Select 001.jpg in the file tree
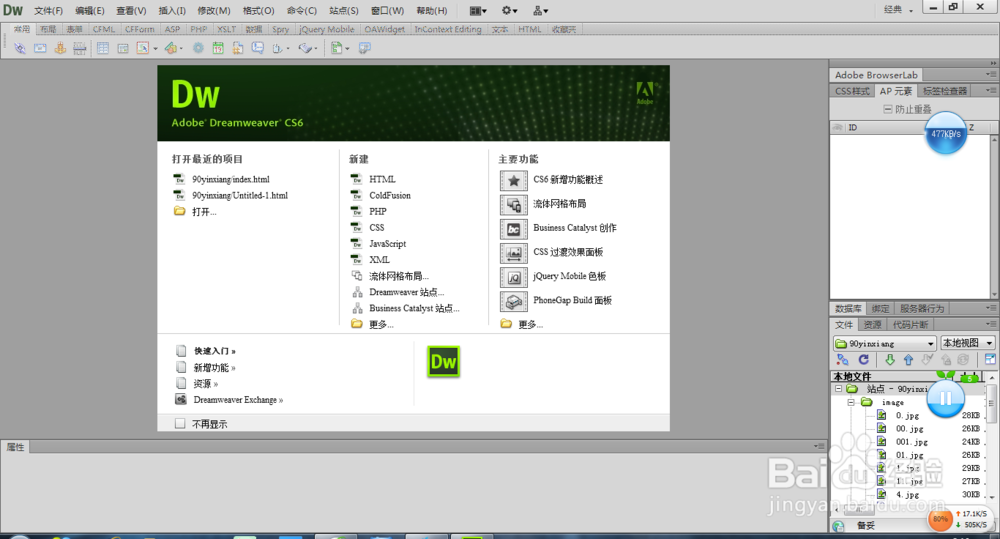Image resolution: width=1000 pixels, height=539 pixels. 911,442
